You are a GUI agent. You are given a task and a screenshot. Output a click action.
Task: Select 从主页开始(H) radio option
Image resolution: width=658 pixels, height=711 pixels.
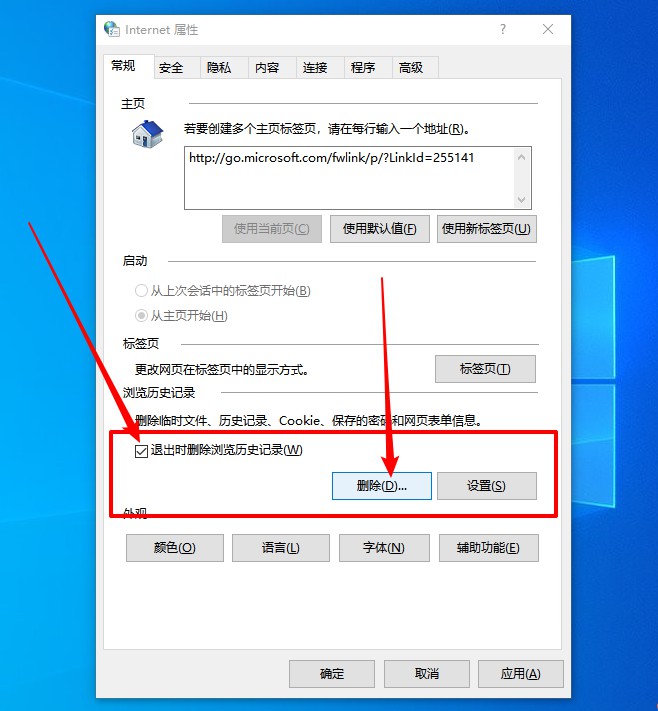click(181, 316)
